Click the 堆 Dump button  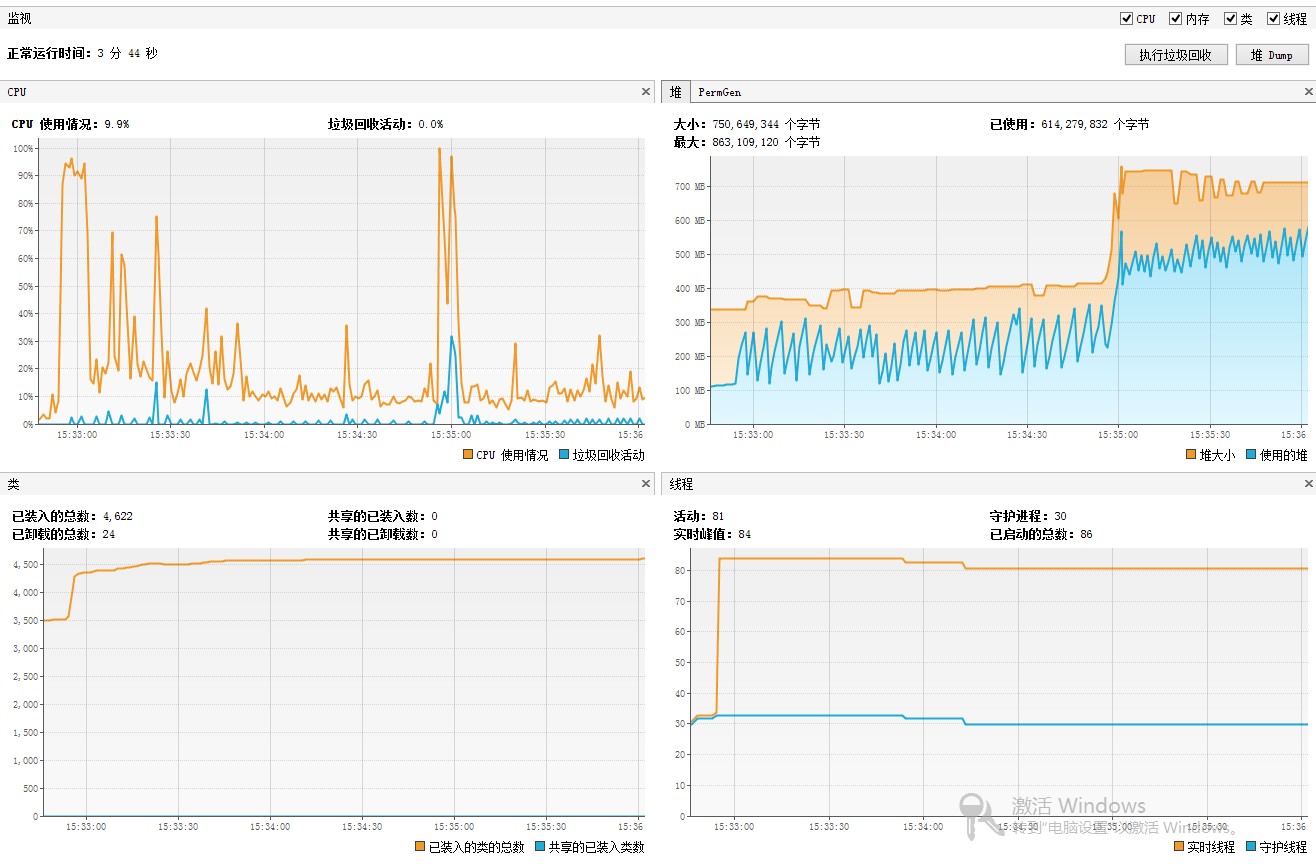click(1272, 55)
